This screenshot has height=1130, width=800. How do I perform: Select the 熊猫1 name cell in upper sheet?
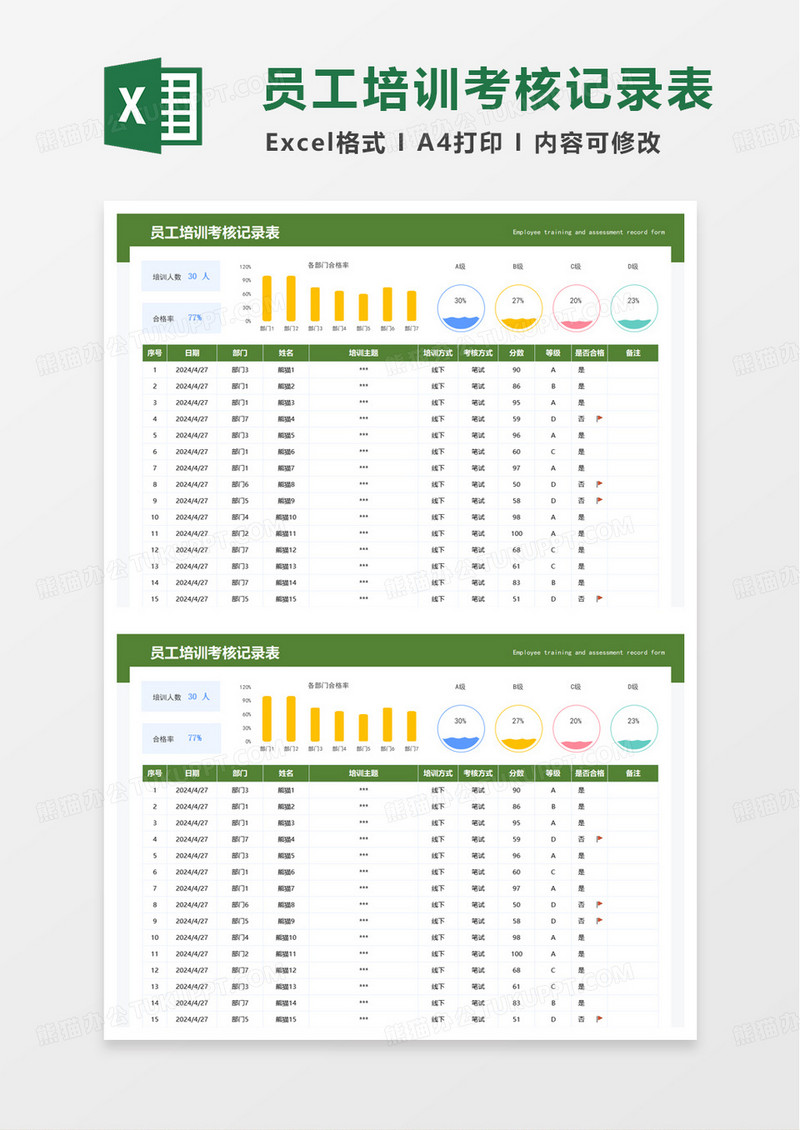pyautogui.click(x=286, y=370)
